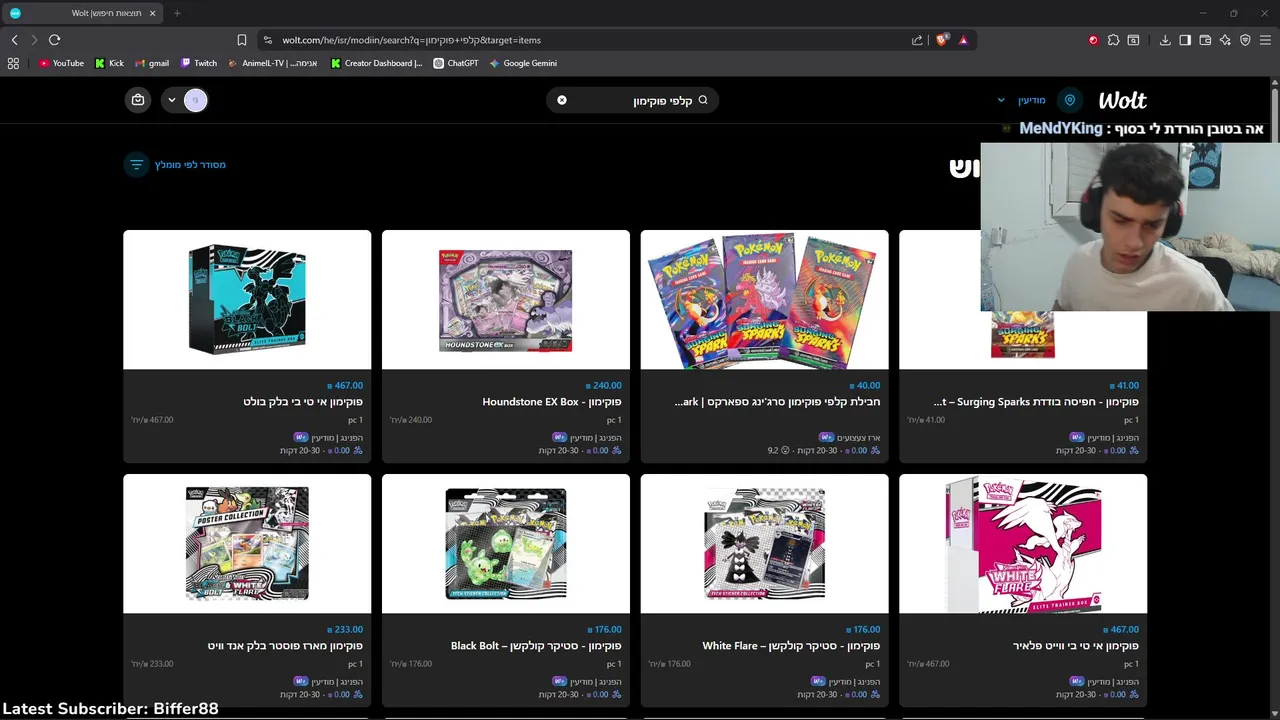Toggle the browser sidebar panel
This screenshot has width=1280, height=720.
1185,40
